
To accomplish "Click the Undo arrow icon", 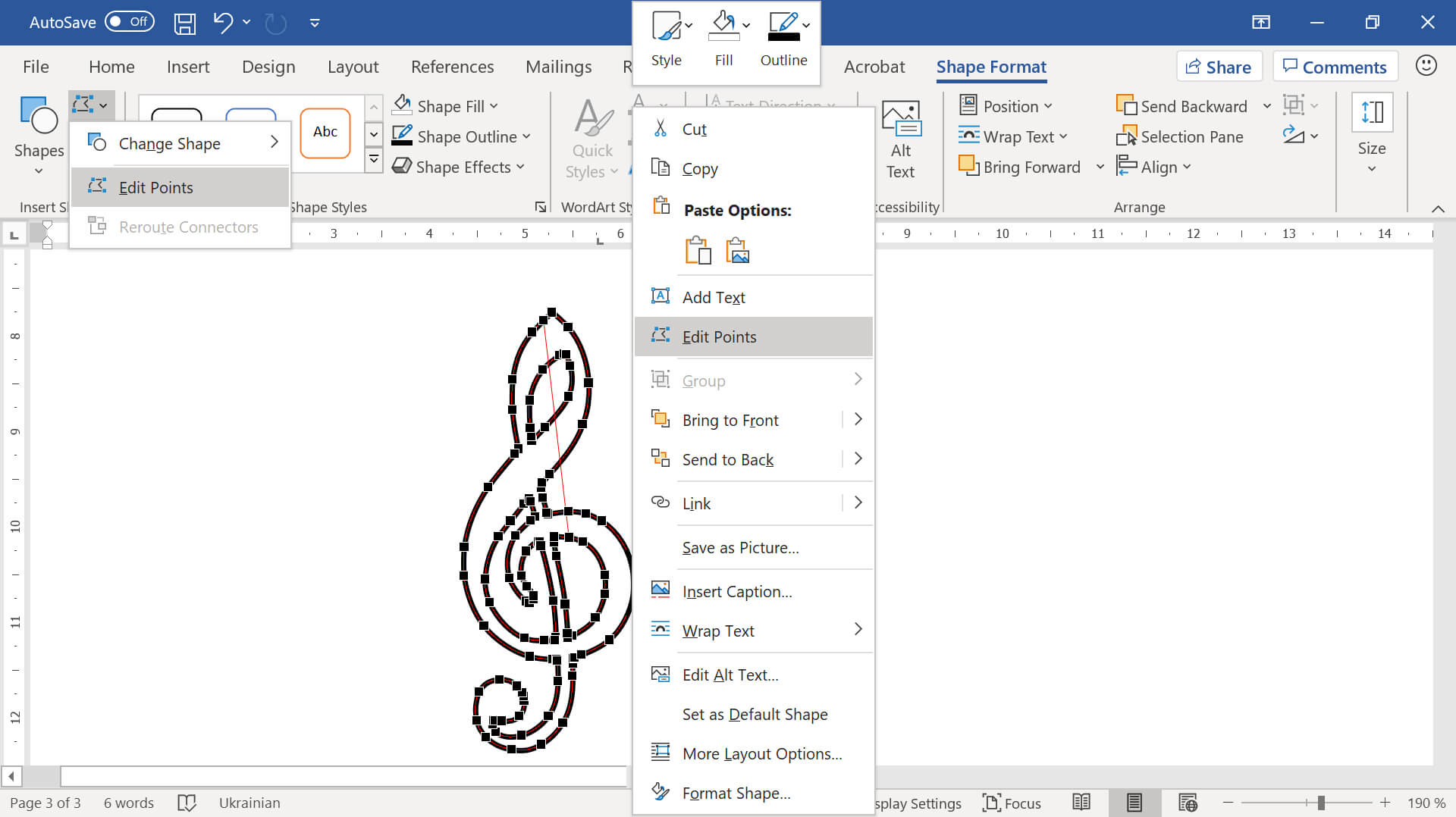I will [x=222, y=23].
